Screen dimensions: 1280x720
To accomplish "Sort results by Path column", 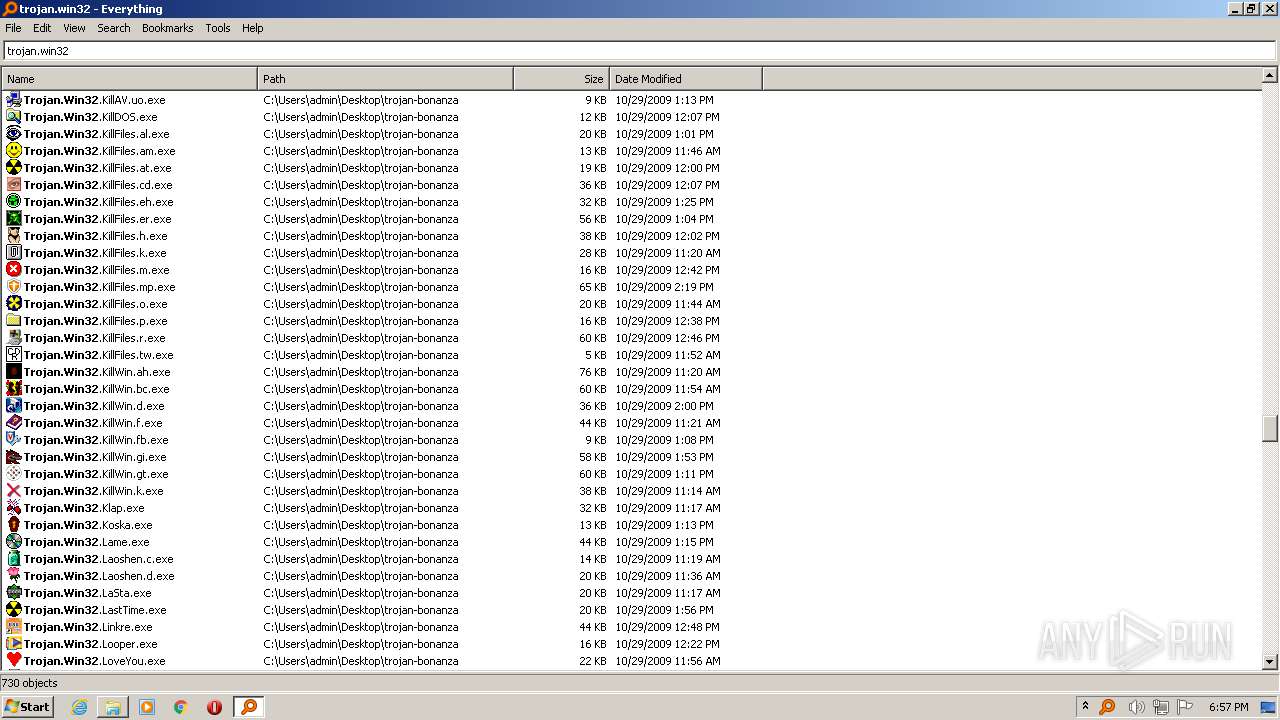I will pyautogui.click(x=385, y=79).
